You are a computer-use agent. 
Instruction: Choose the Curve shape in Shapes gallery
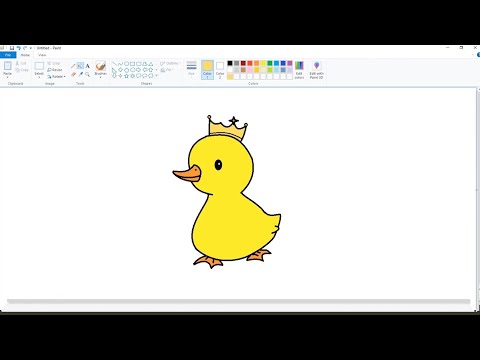[x=120, y=63]
